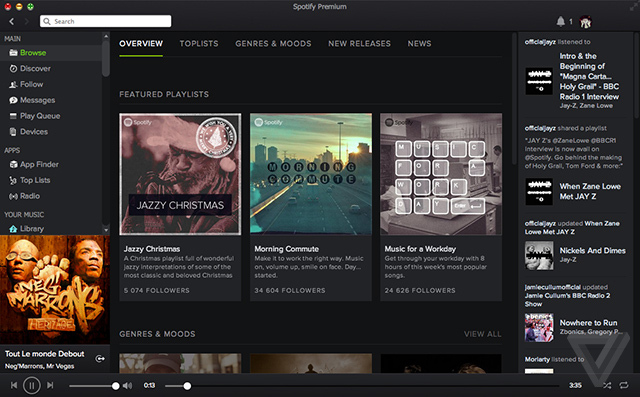Click the Radio broadcast icon
640x397 pixels.
13,196
